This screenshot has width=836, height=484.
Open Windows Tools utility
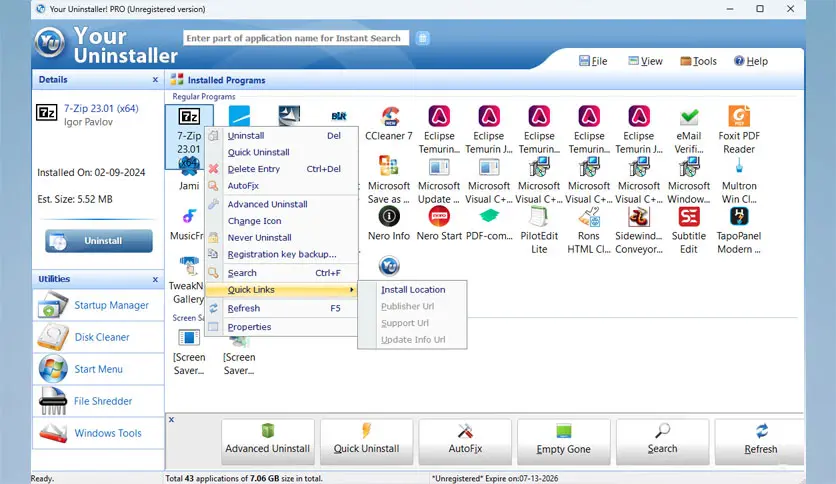[98, 433]
